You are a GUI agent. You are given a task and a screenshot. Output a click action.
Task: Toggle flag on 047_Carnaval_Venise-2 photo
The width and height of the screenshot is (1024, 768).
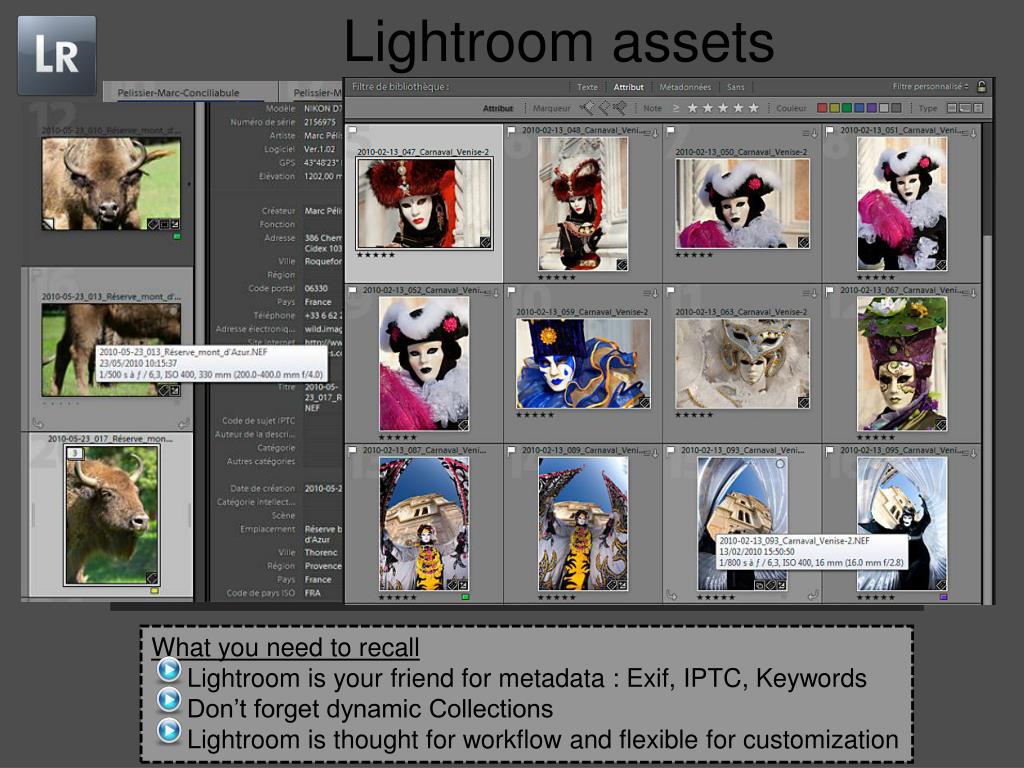coord(353,131)
